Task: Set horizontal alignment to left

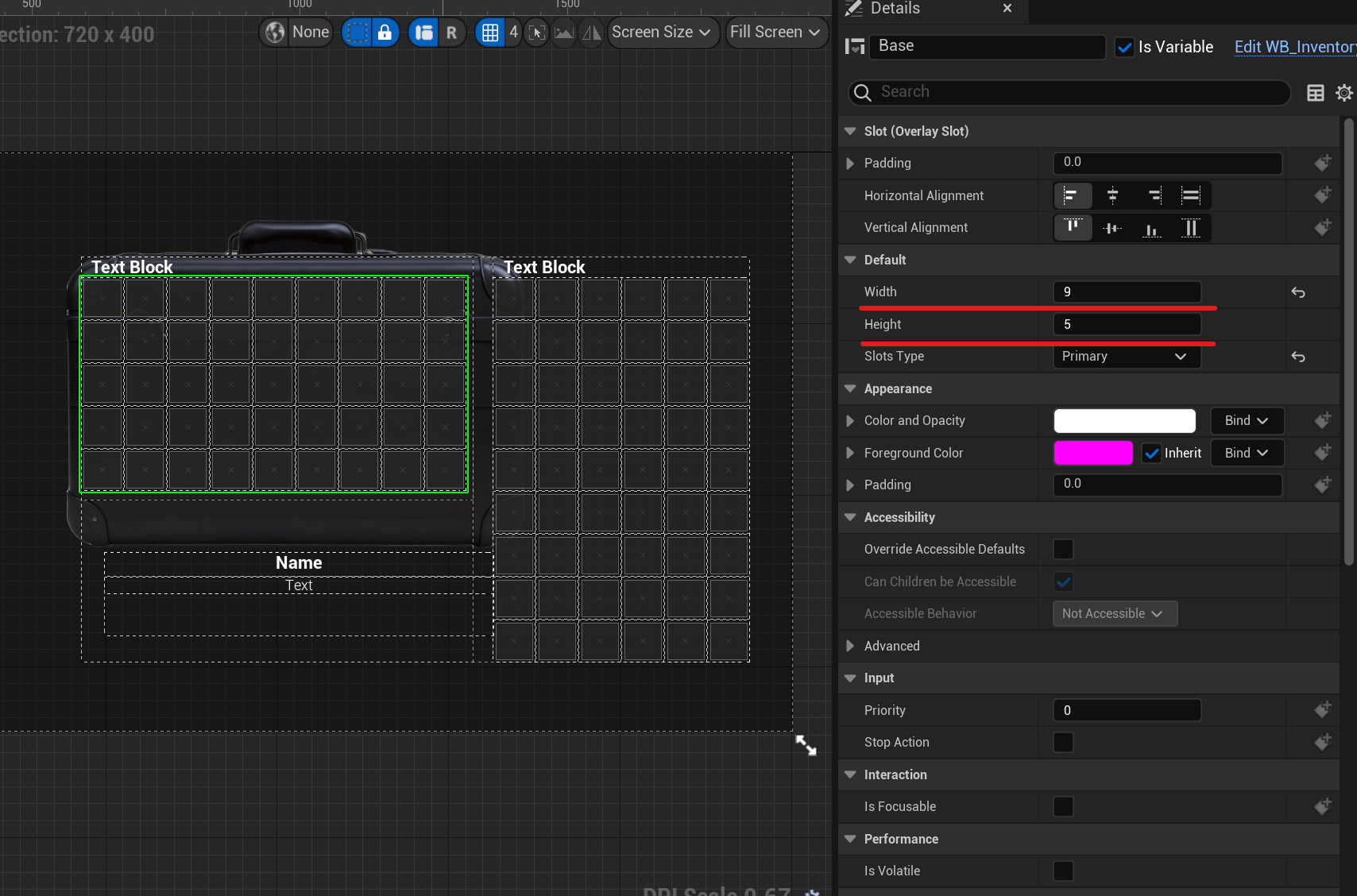Action: [x=1073, y=195]
